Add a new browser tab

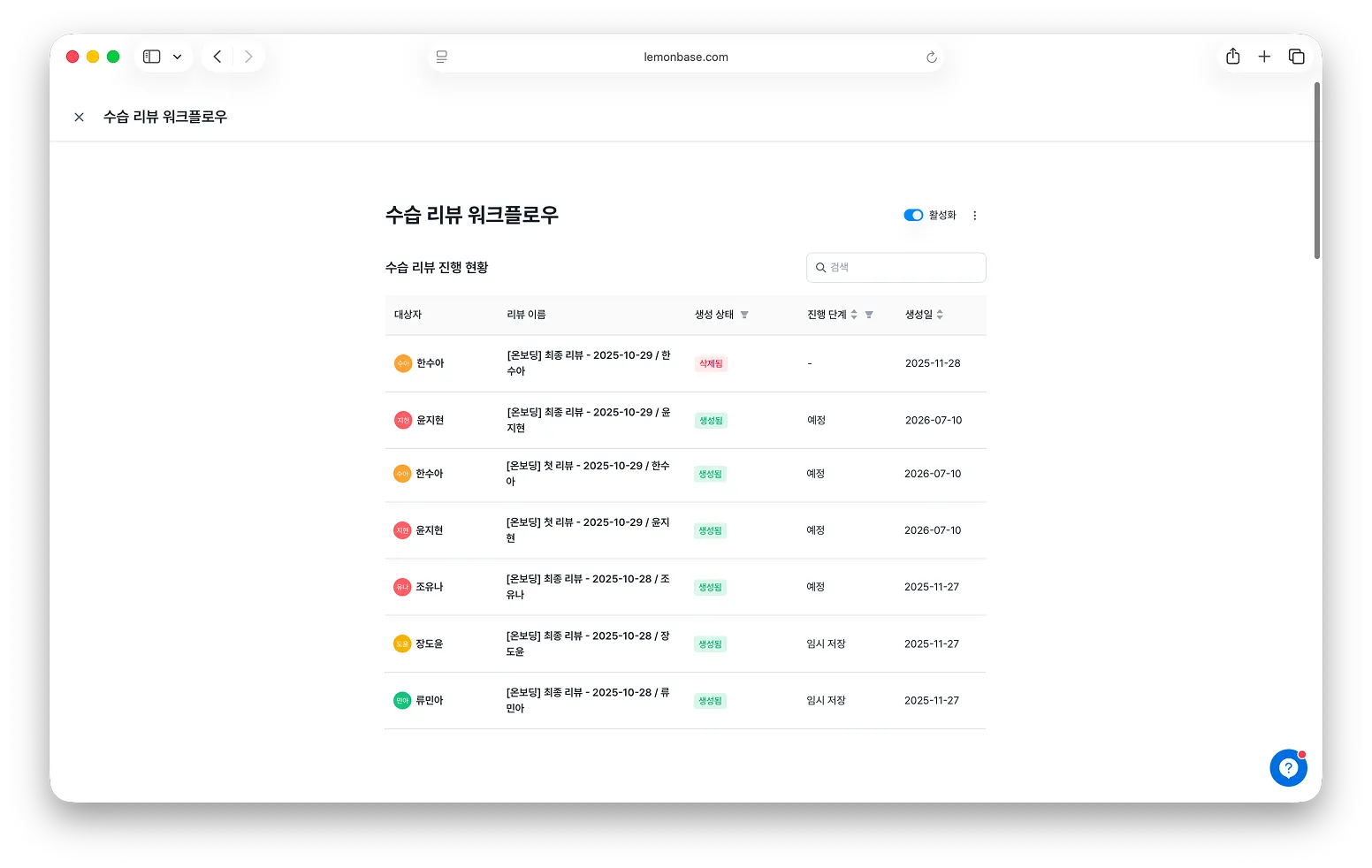(1264, 57)
